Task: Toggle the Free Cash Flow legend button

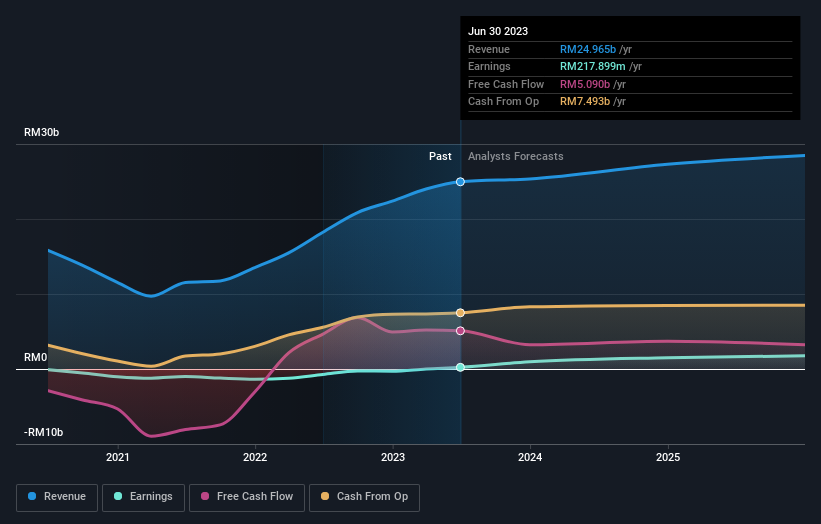Action: coord(247,497)
